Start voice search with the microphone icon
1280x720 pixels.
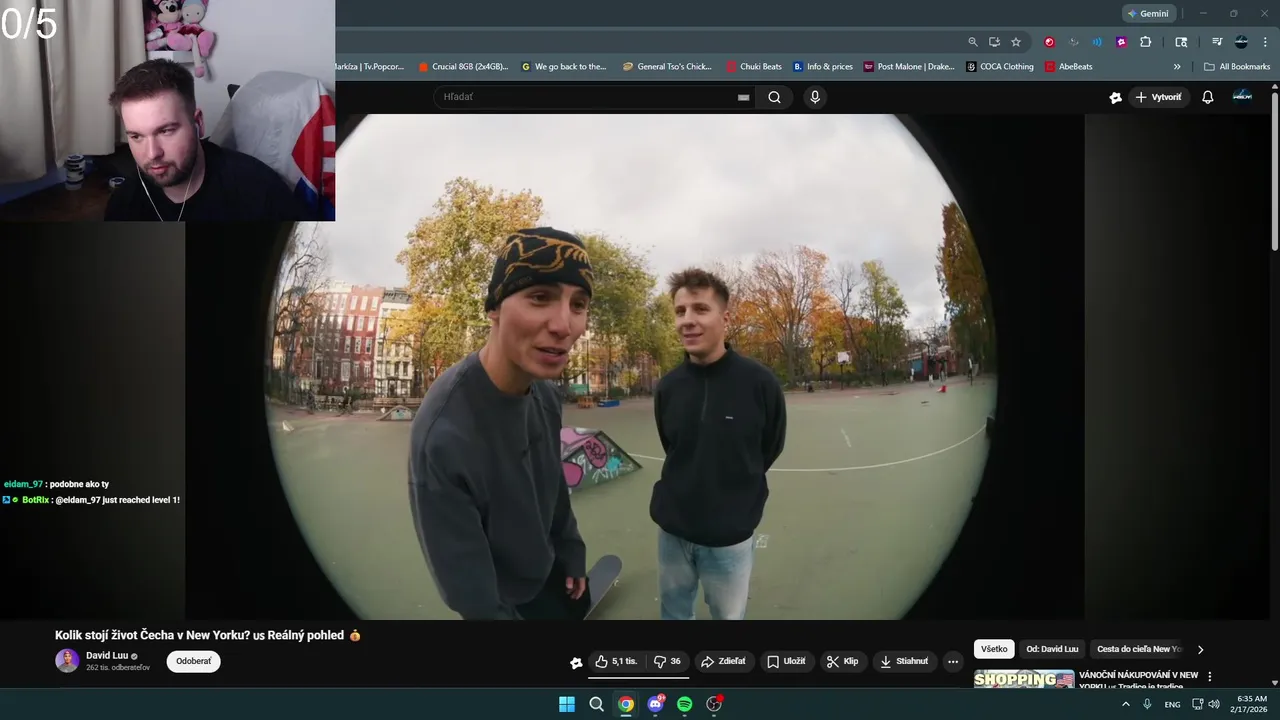pos(815,97)
